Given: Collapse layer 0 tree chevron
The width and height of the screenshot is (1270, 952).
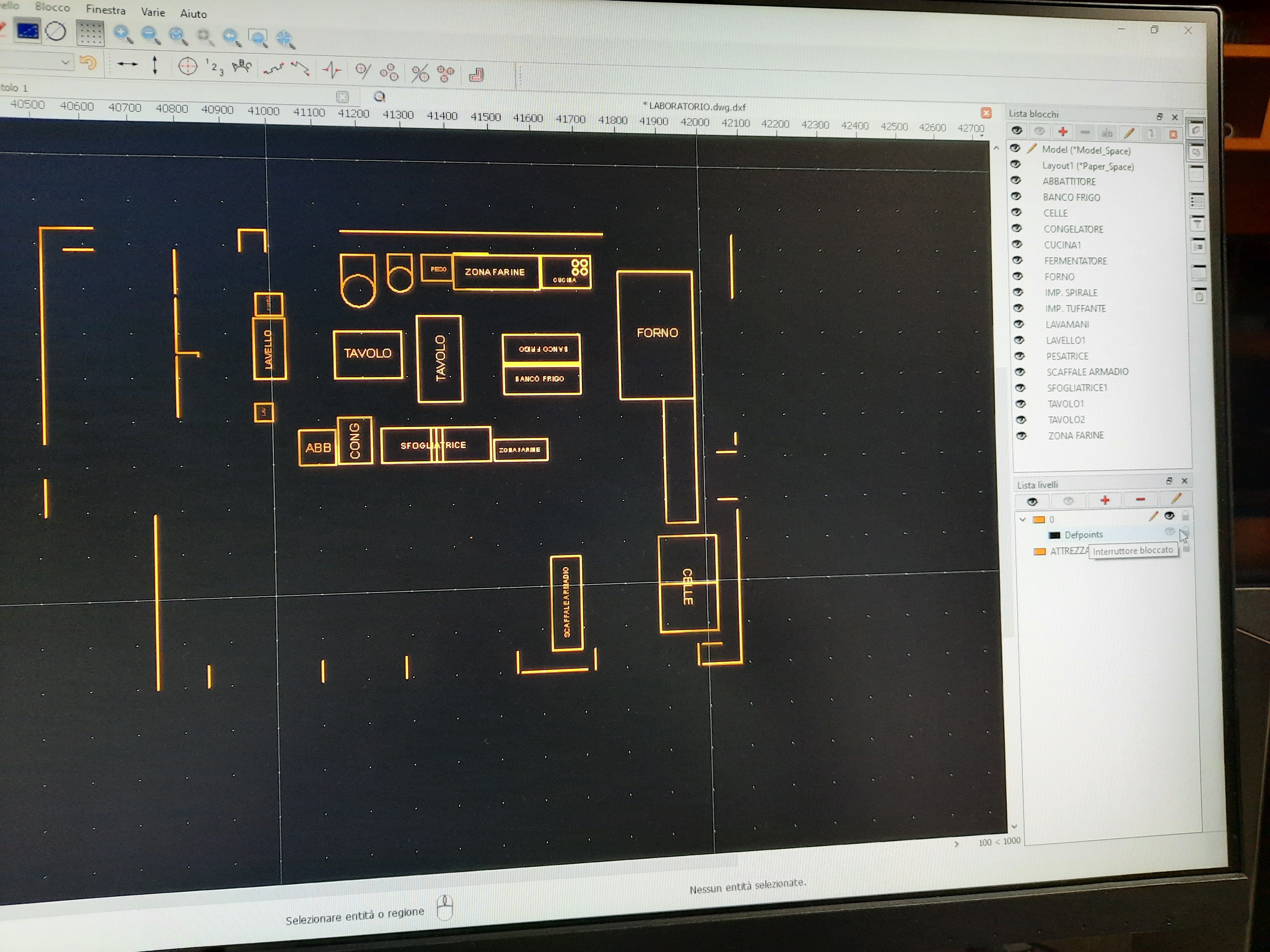Looking at the screenshot, I should (1023, 519).
